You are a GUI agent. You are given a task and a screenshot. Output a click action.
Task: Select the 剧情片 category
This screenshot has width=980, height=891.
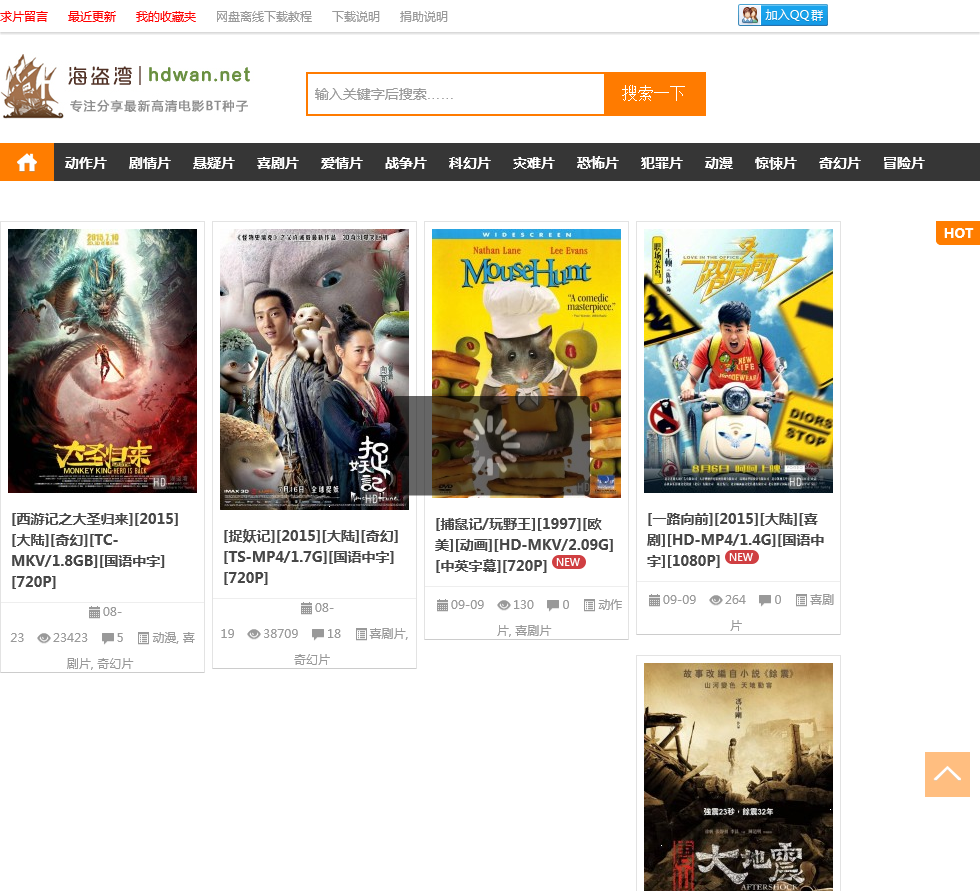149,163
